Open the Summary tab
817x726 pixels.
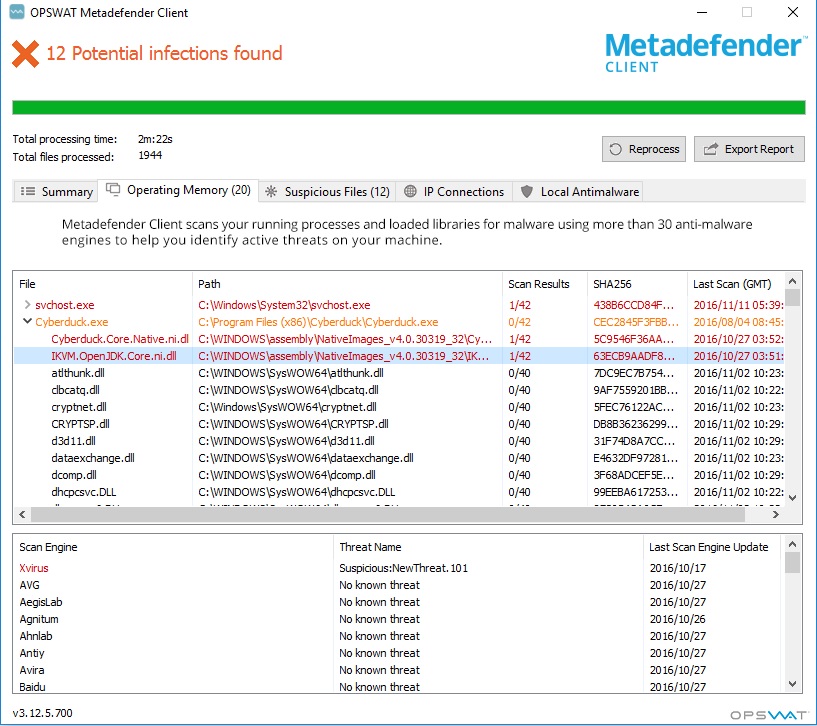tap(56, 191)
